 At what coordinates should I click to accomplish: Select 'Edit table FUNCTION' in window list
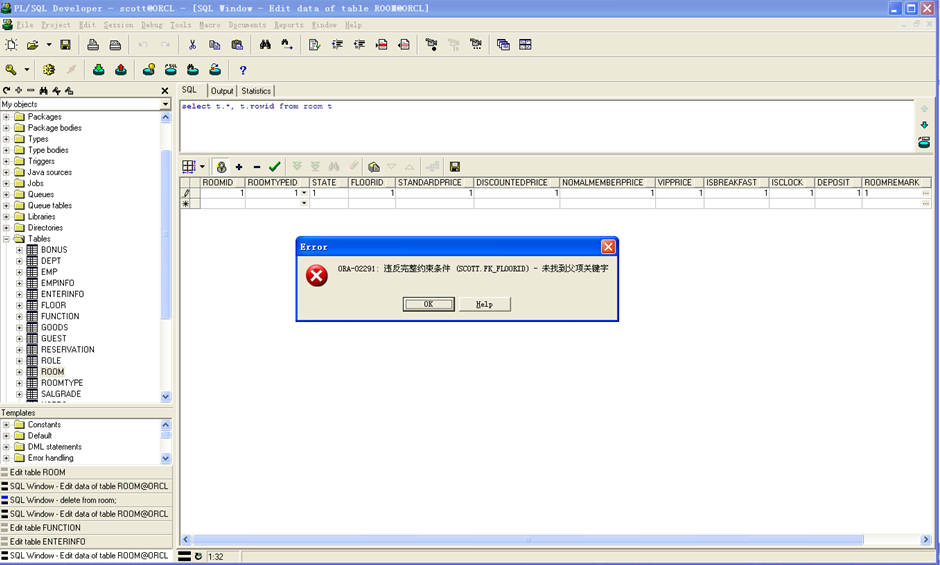[x=44, y=528]
